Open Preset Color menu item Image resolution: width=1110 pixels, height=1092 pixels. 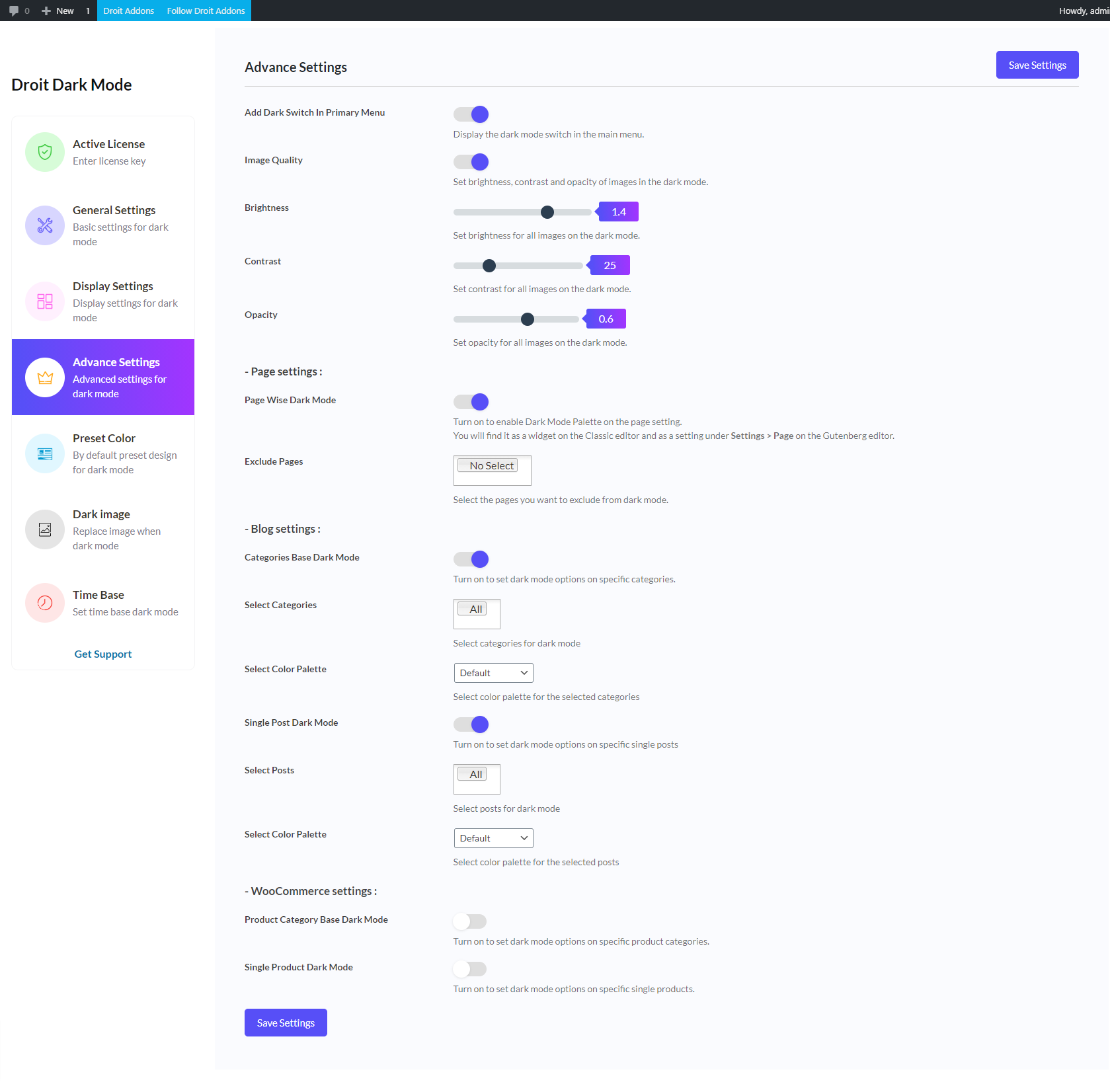[x=103, y=453]
